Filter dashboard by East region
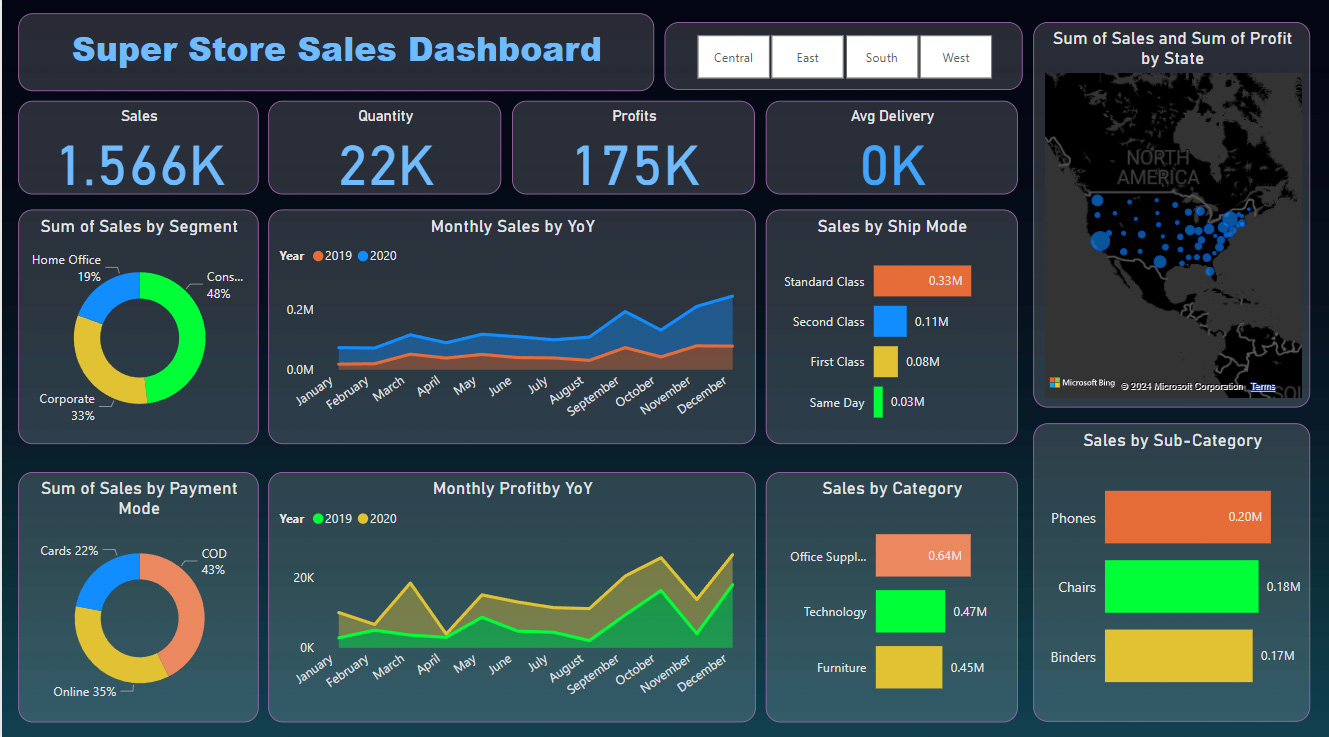 (807, 57)
